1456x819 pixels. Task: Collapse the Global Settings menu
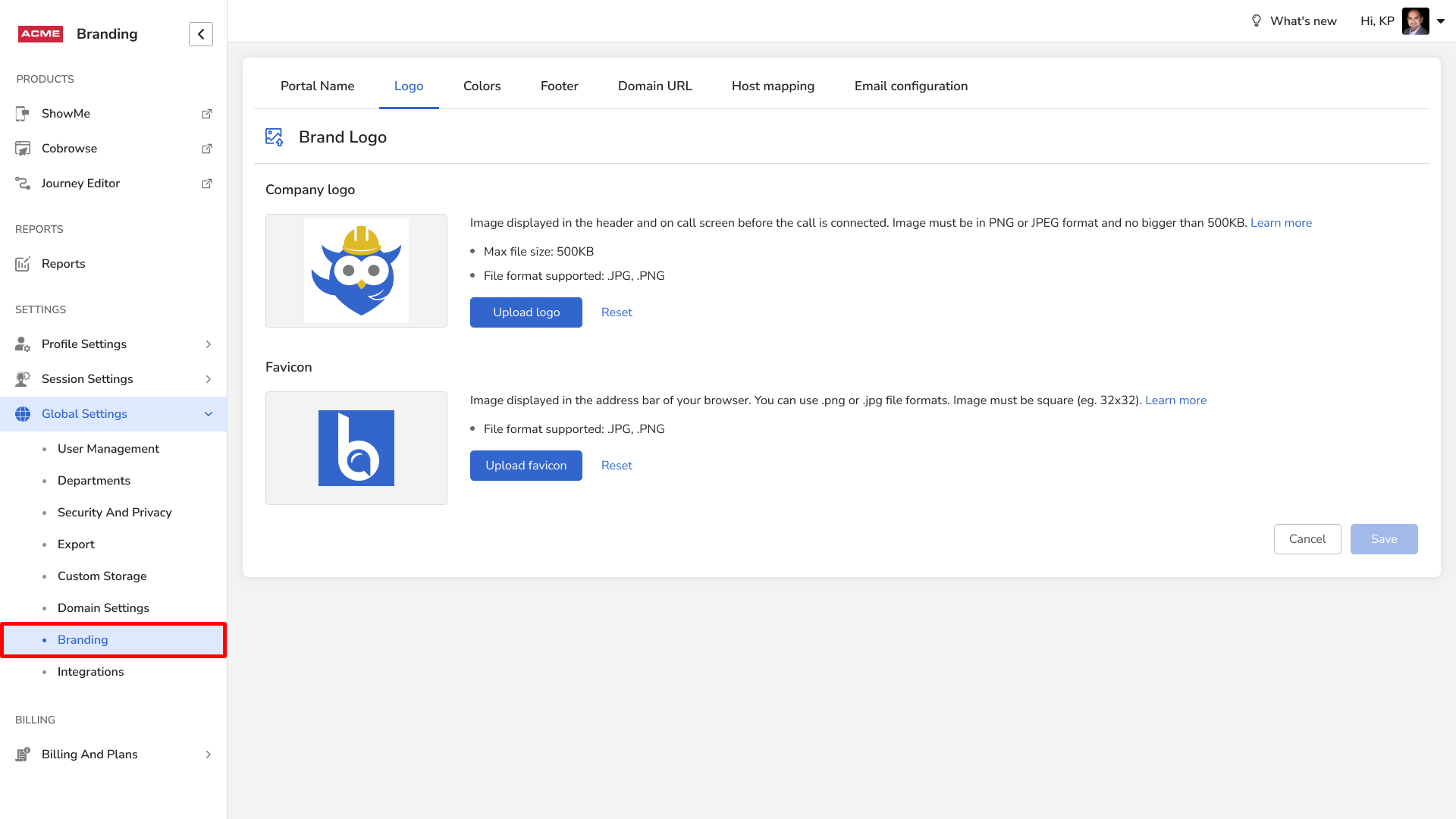[208, 414]
